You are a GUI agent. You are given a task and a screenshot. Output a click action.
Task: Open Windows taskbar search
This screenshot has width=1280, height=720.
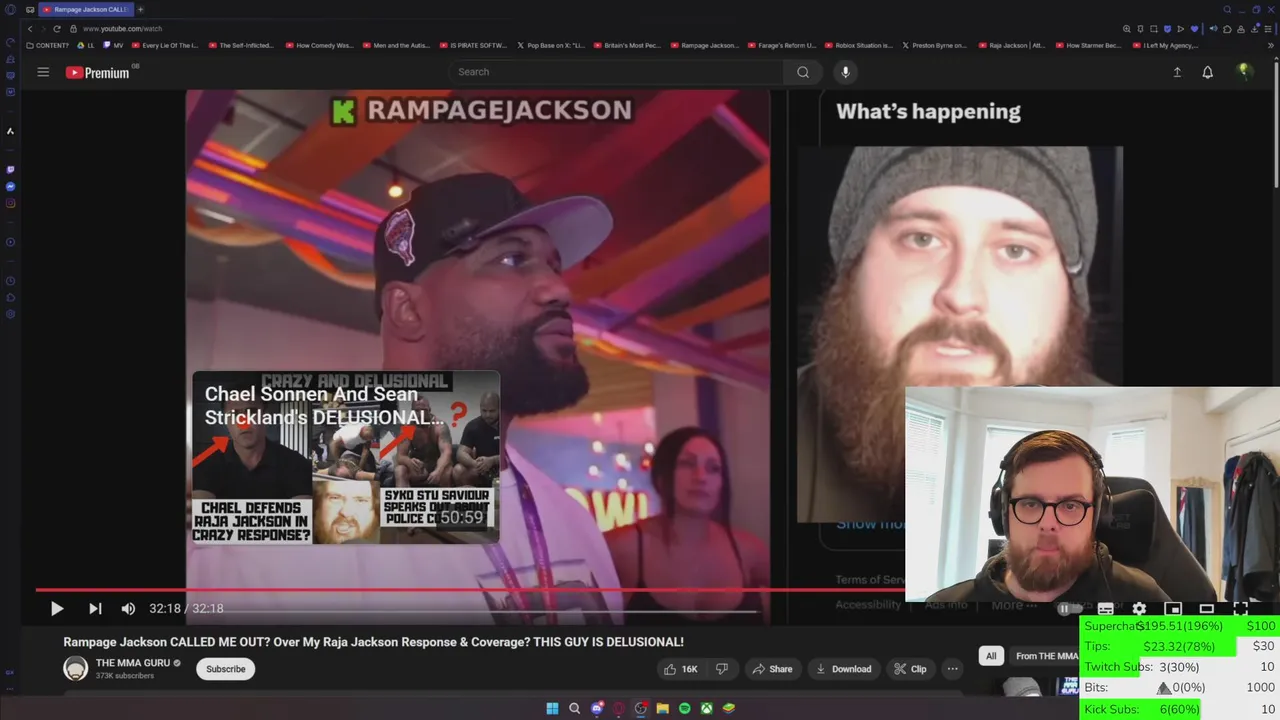(574, 708)
